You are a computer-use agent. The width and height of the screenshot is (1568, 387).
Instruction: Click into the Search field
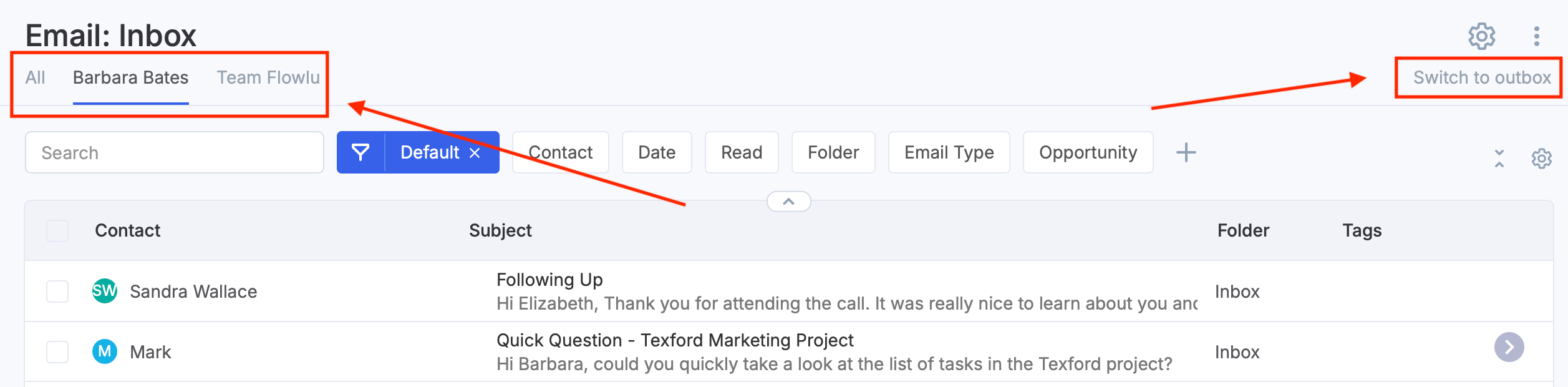[x=175, y=152]
